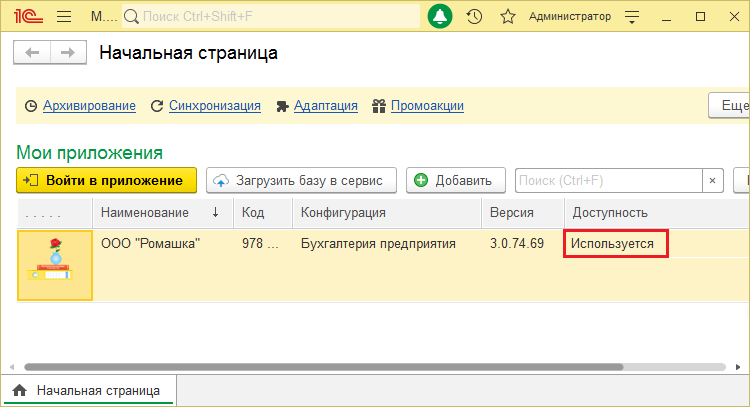Image resolution: width=750 pixels, height=407 pixels.
Task: Click the scrollbar right arrow
Action: tap(738, 367)
